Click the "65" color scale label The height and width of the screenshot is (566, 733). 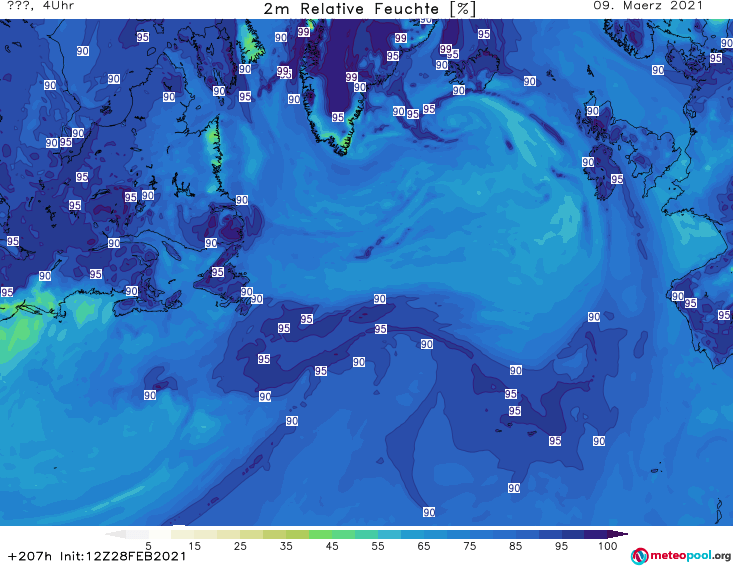[x=424, y=546]
